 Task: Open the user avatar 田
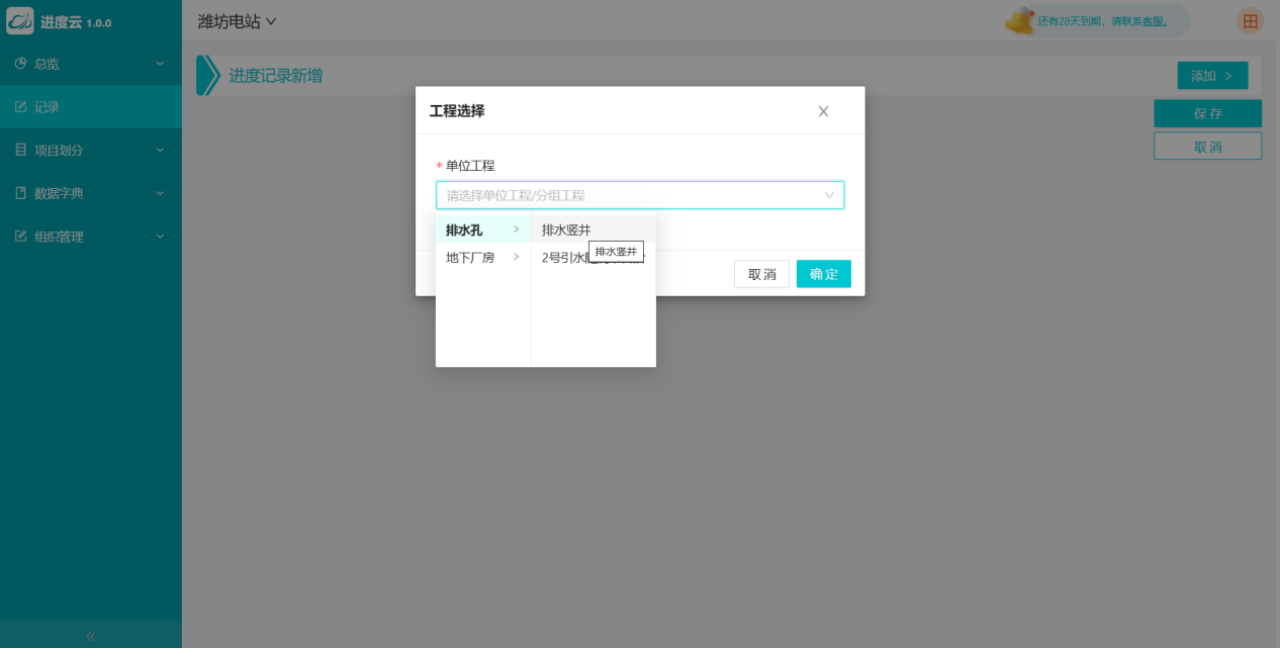(x=1250, y=21)
